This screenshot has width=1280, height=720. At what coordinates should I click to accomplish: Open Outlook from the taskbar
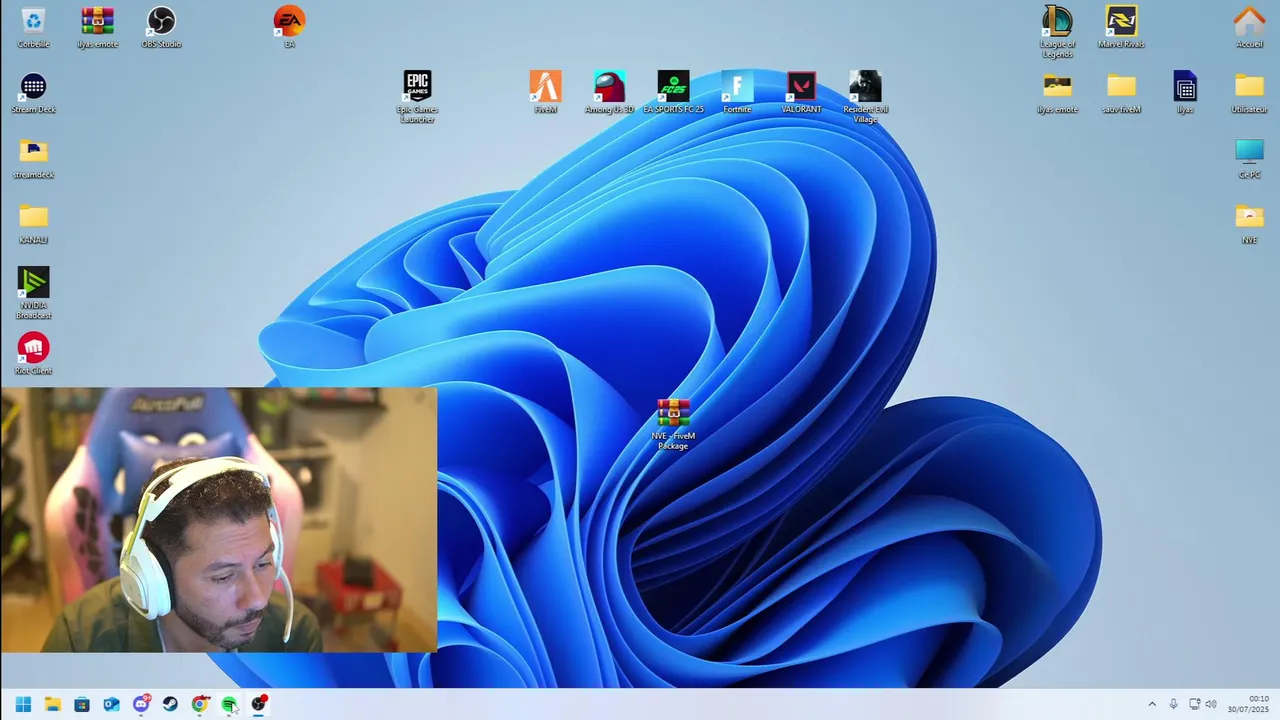pyautogui.click(x=112, y=704)
